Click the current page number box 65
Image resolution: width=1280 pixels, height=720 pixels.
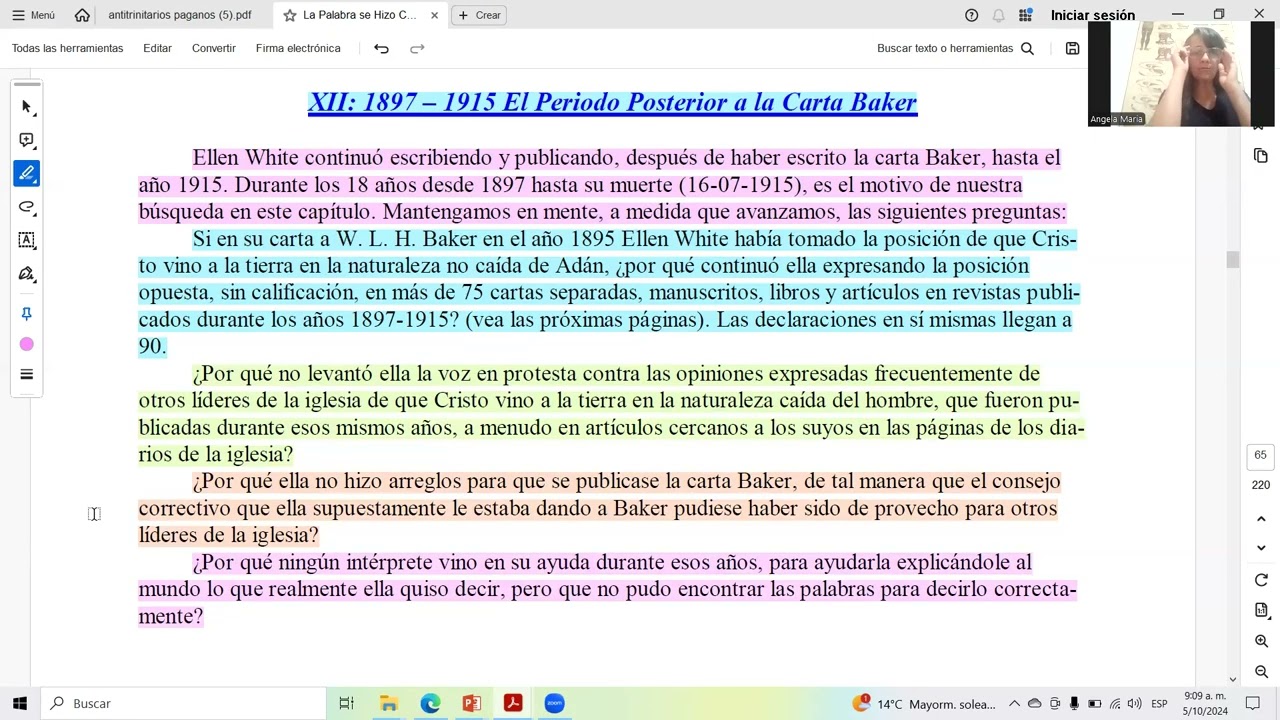pos(1261,455)
